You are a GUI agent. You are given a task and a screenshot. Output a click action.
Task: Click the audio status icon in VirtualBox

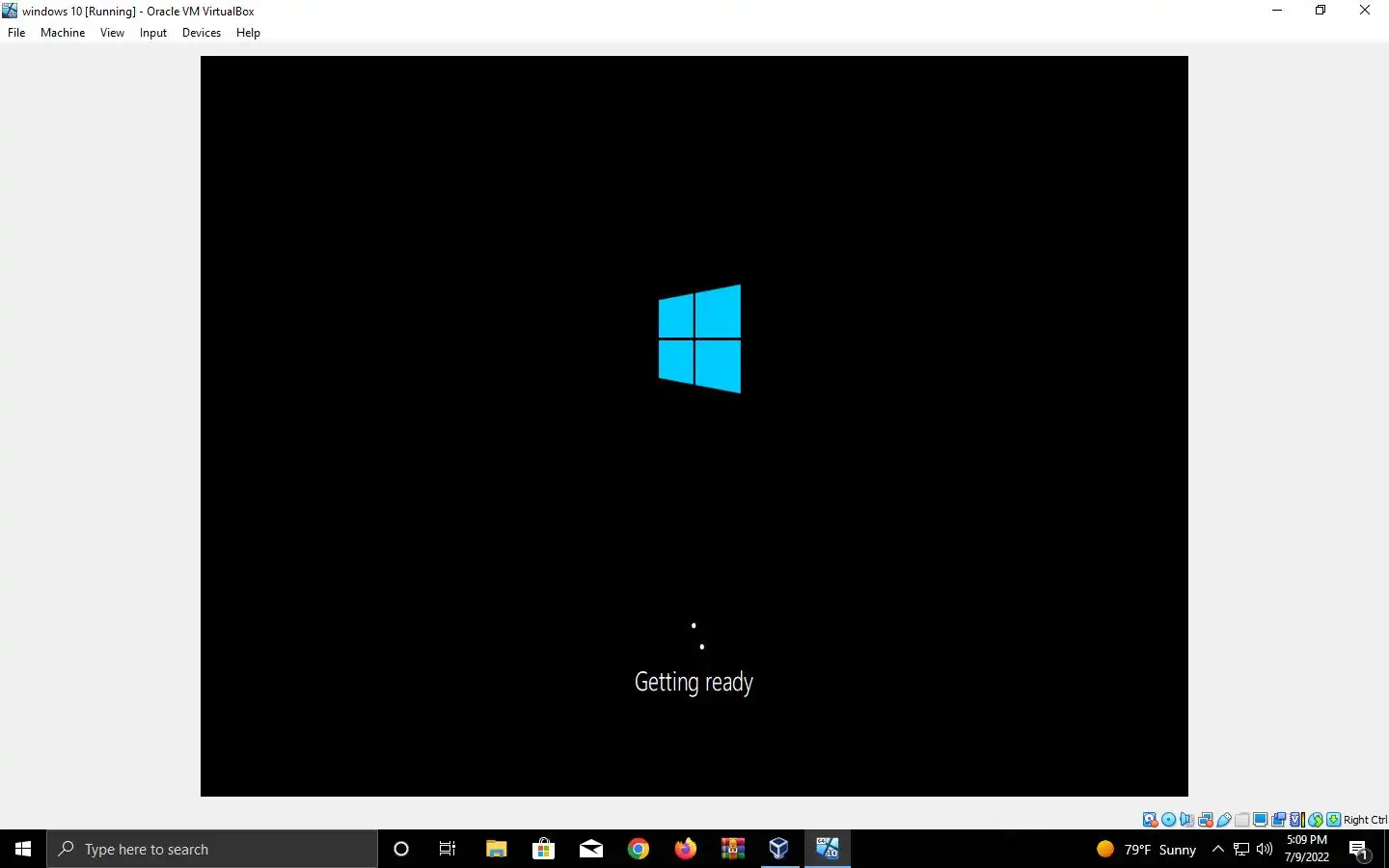[1186, 820]
